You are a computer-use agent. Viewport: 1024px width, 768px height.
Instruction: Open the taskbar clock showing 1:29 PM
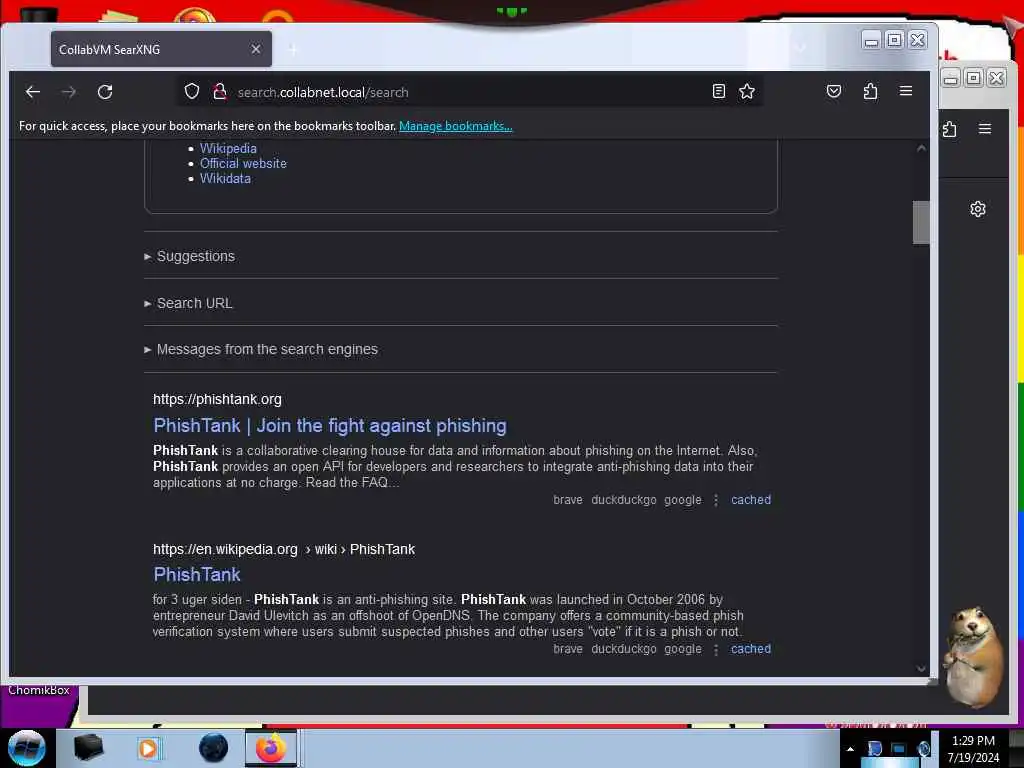pos(973,748)
